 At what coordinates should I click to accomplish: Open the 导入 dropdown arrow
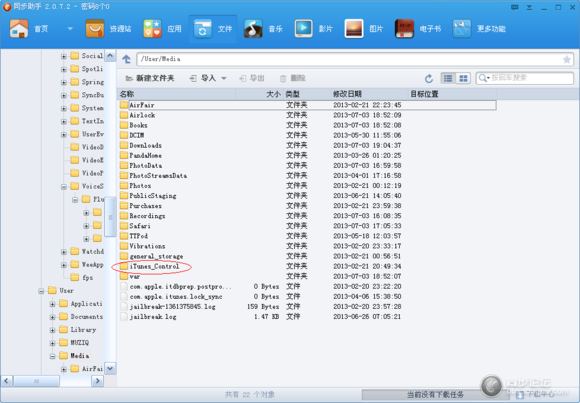tap(224, 78)
